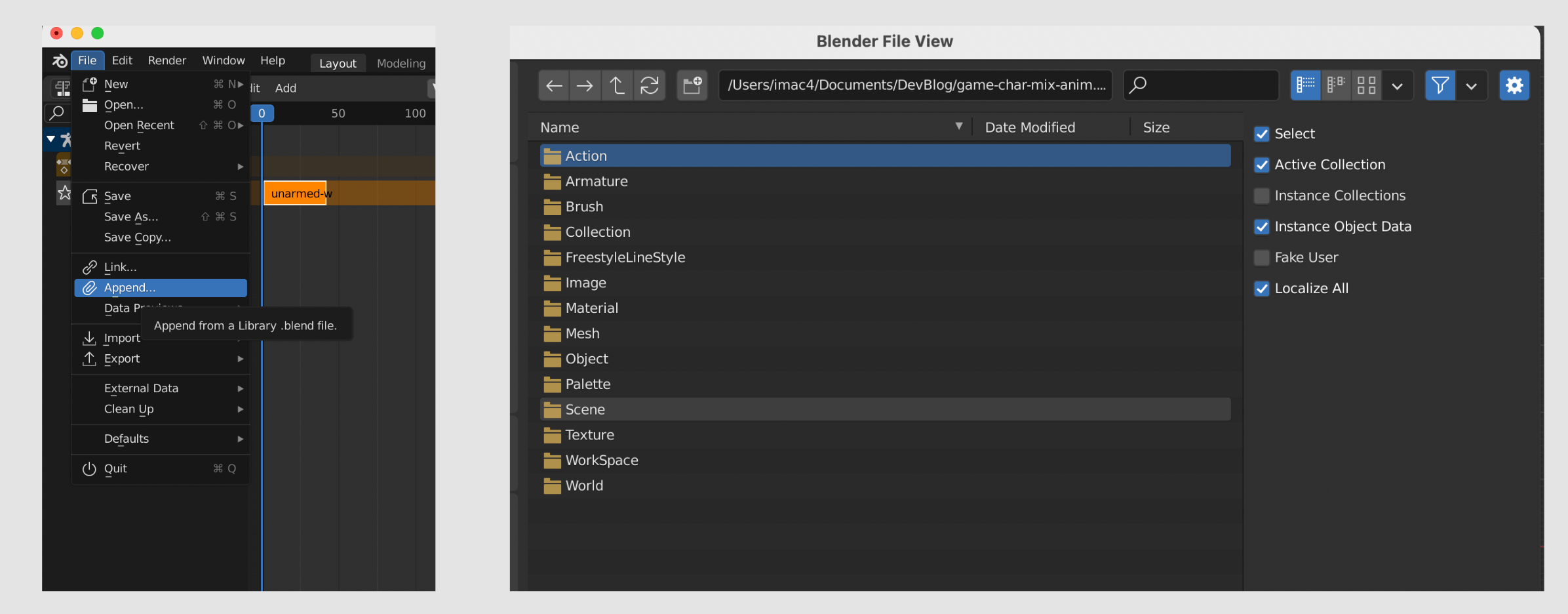The image size is (1568, 614).
Task: Toggle the file filter funnel icon
Action: tap(1440, 85)
